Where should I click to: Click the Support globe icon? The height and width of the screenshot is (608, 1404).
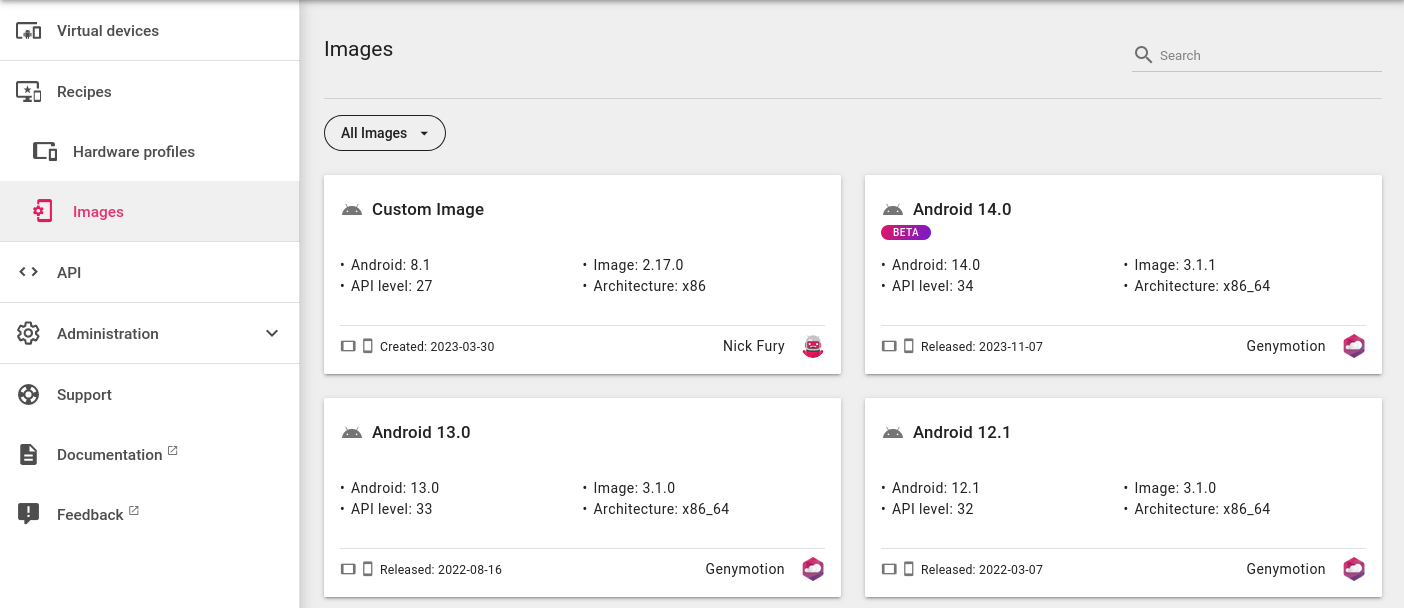[x=28, y=394]
